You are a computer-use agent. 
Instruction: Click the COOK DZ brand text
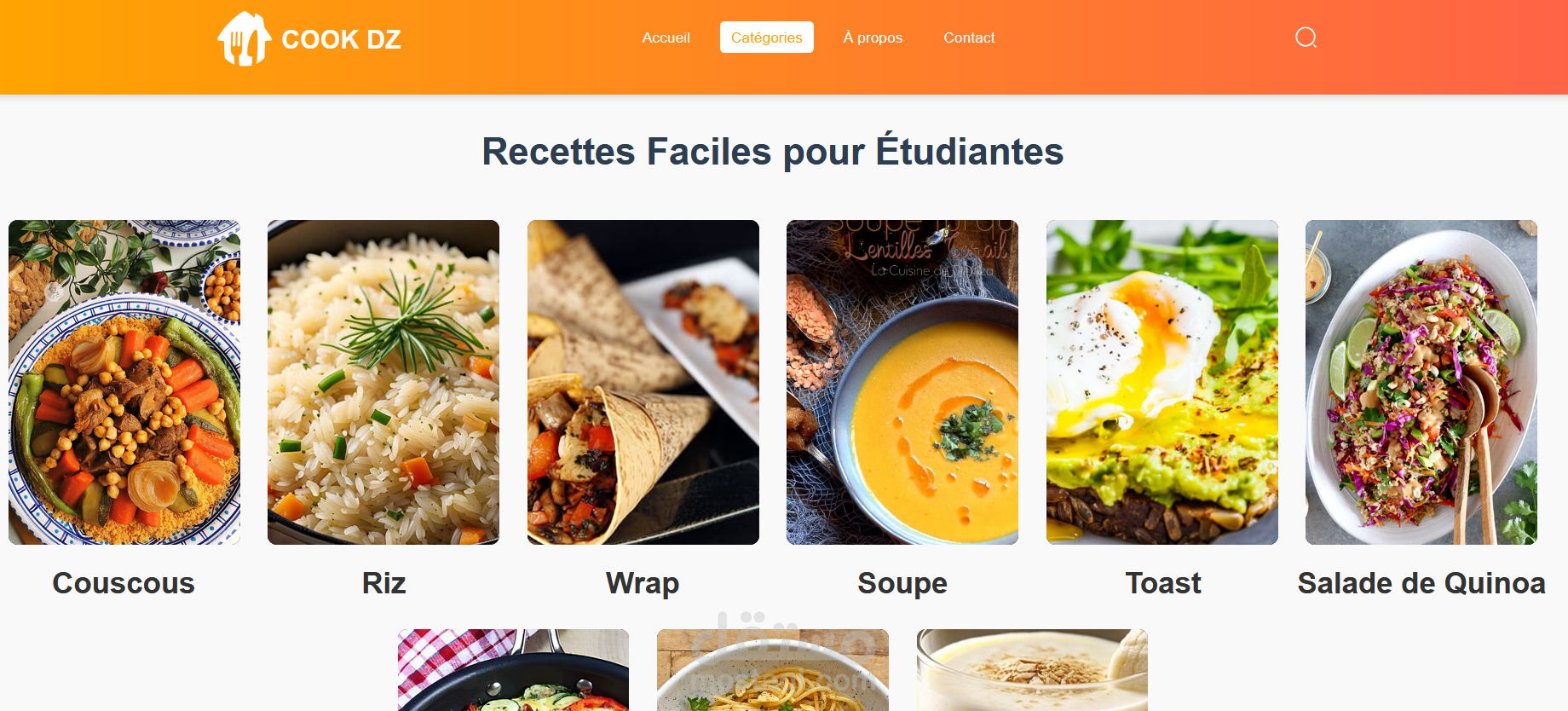[341, 39]
